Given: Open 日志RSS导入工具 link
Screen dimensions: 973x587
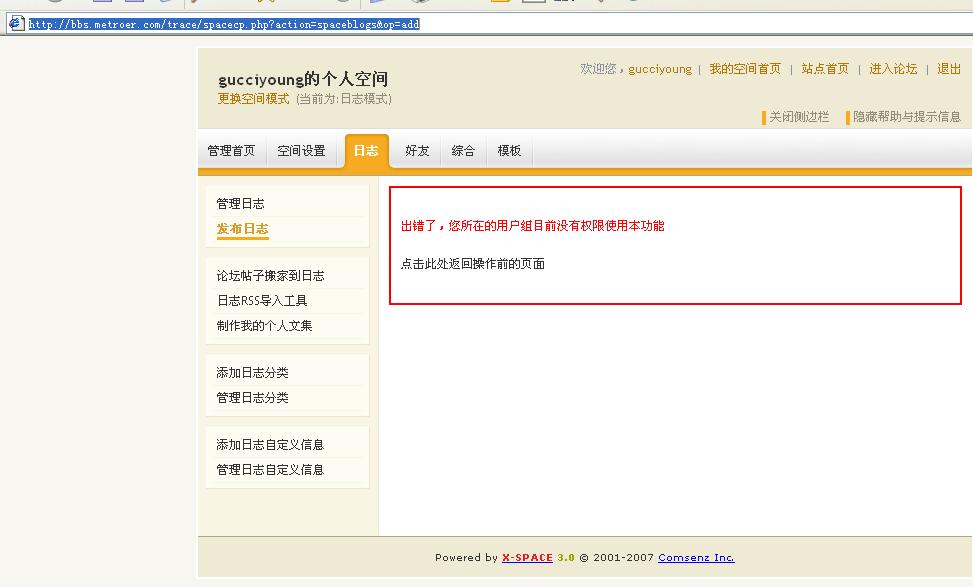Looking at the screenshot, I should 262,301.
